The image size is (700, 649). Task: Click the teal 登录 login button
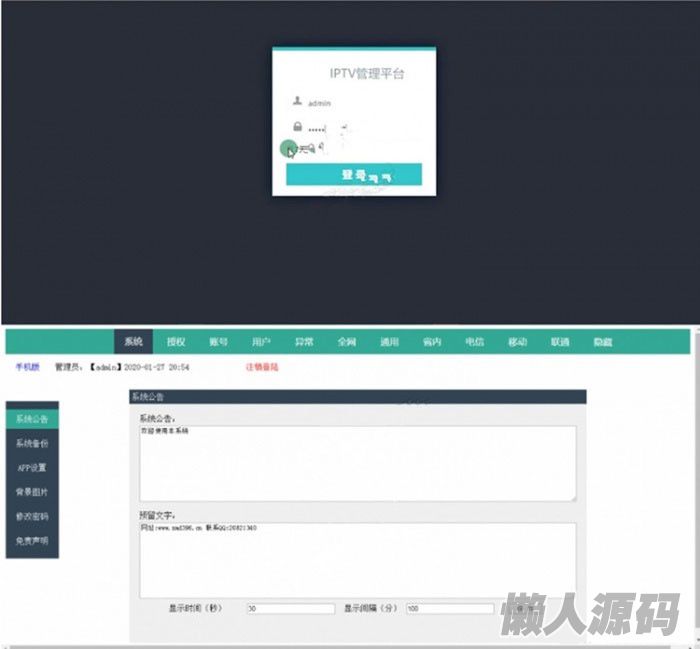click(x=354, y=175)
